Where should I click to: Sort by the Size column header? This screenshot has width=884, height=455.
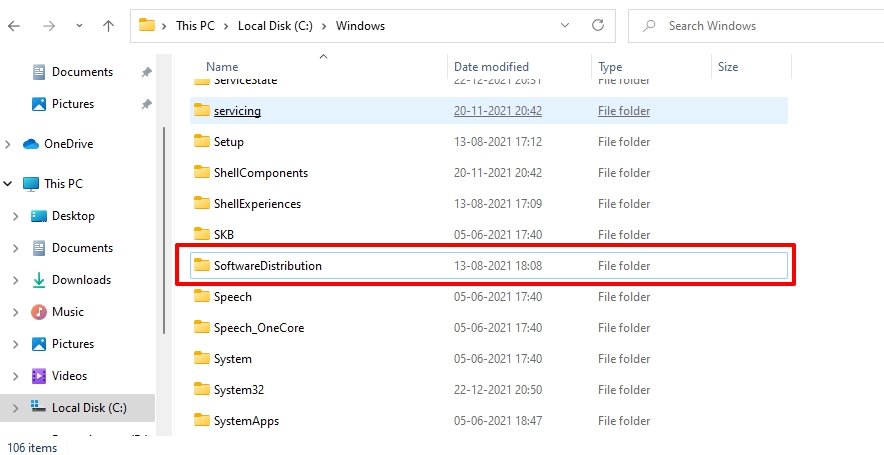[728, 67]
